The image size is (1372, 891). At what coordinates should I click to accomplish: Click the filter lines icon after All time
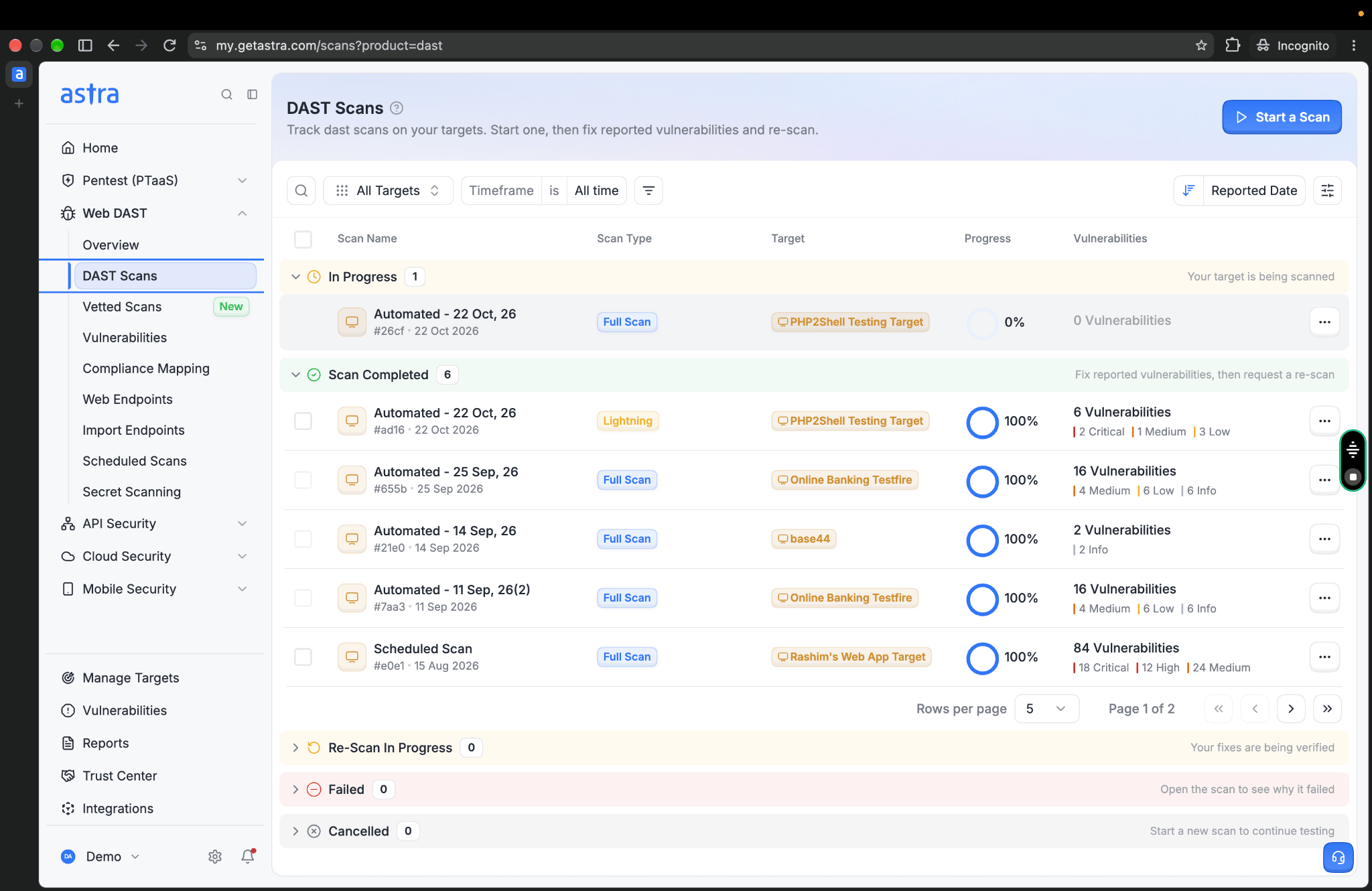pyautogui.click(x=648, y=191)
